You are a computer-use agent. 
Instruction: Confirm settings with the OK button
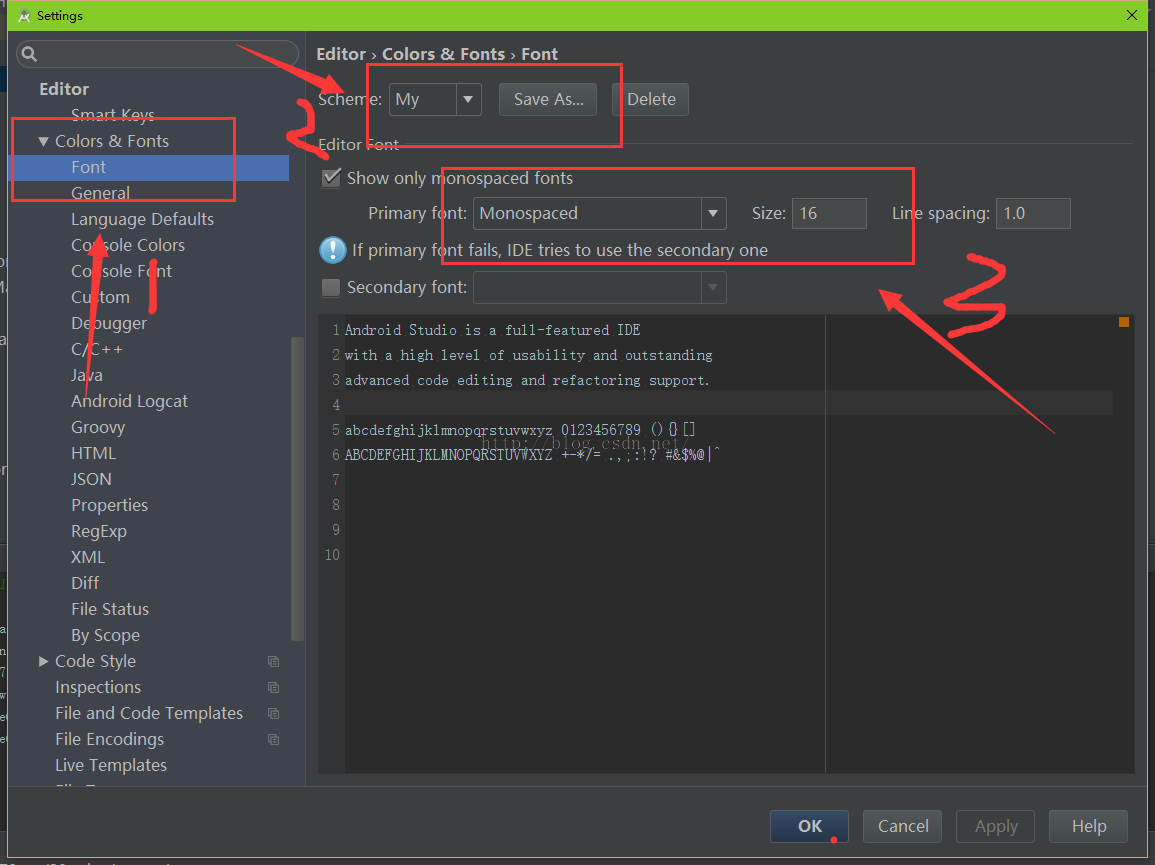tap(809, 826)
